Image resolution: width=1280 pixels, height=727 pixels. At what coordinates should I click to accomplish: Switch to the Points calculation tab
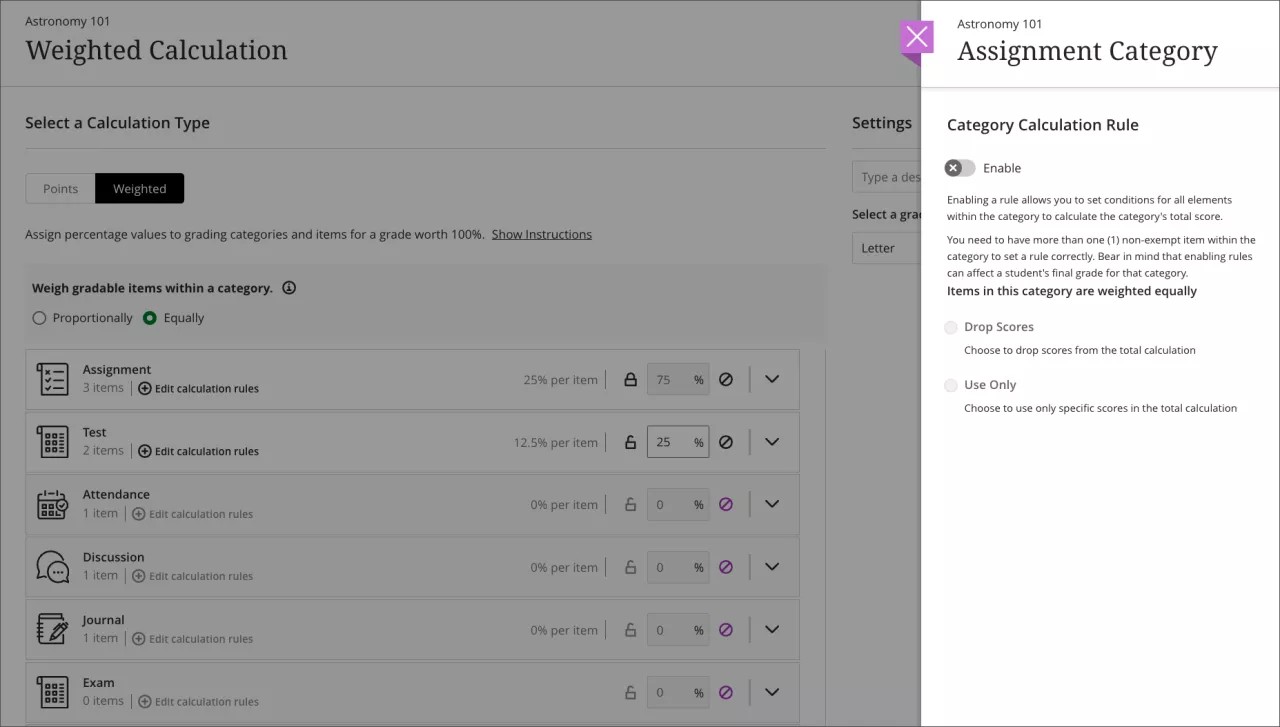coord(59,188)
